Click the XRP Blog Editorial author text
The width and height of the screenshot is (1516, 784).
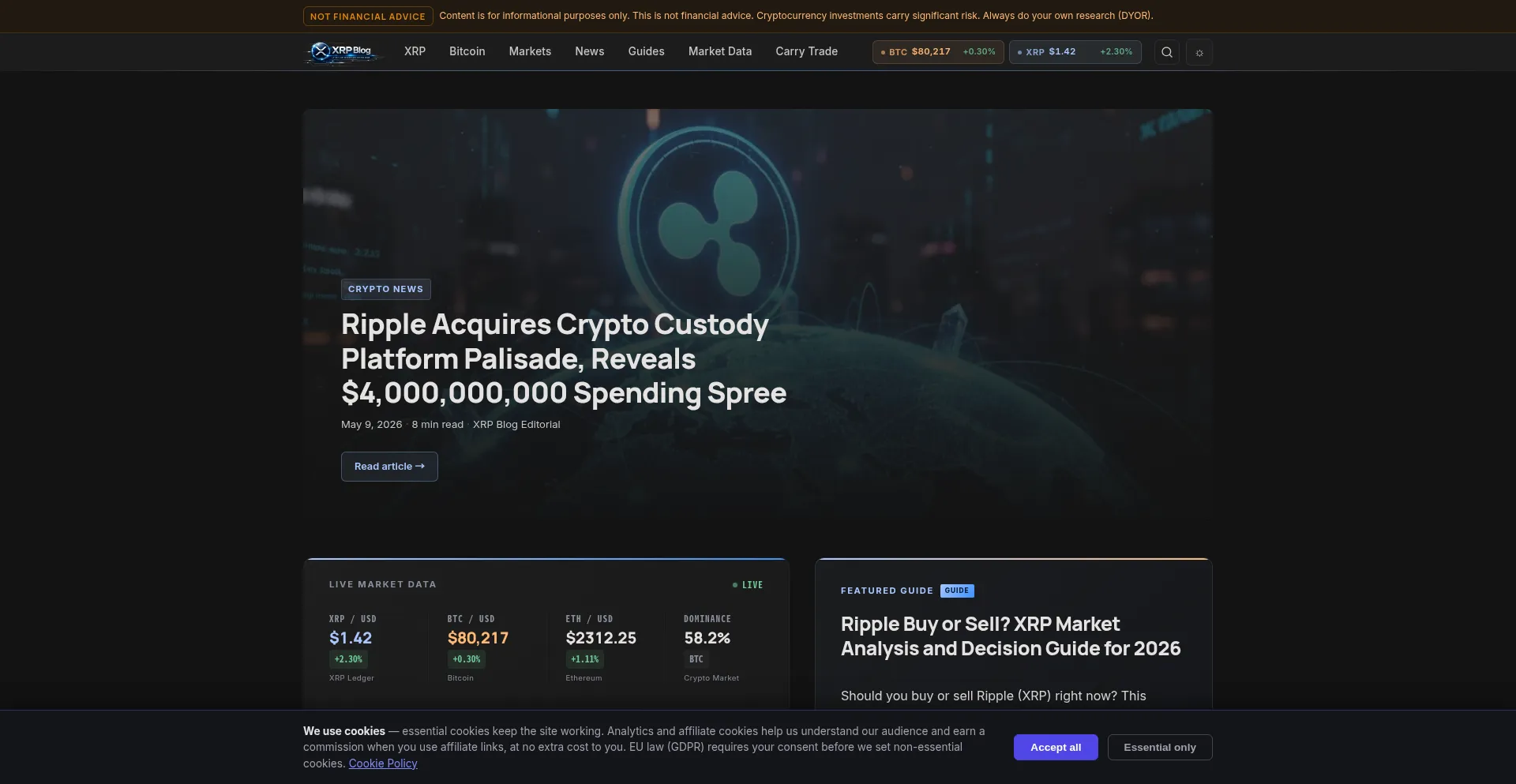(x=516, y=425)
